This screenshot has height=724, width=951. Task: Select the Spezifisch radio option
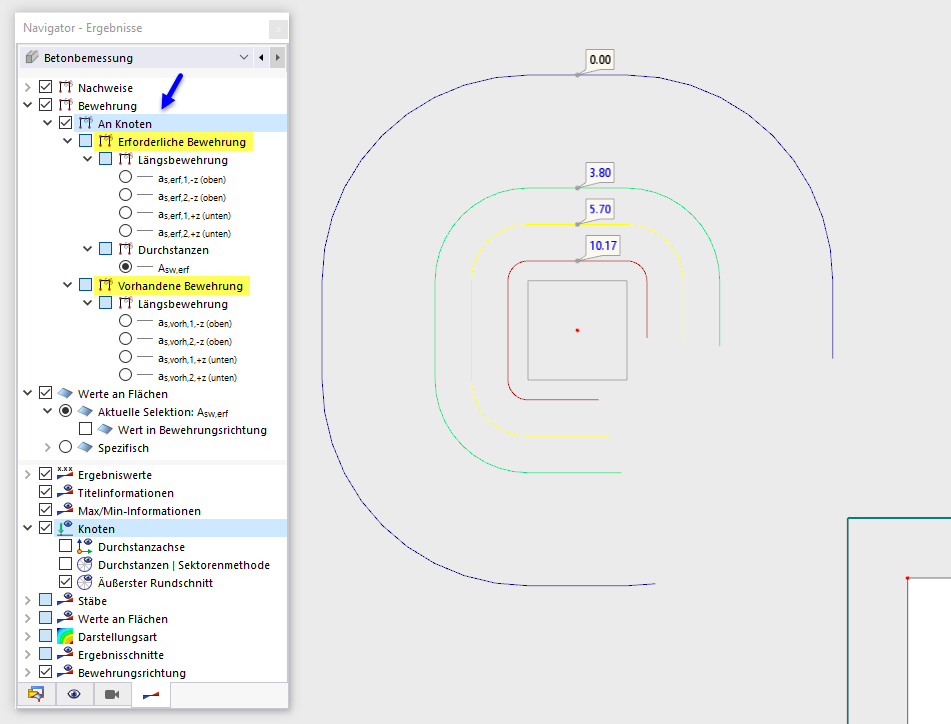(66, 447)
